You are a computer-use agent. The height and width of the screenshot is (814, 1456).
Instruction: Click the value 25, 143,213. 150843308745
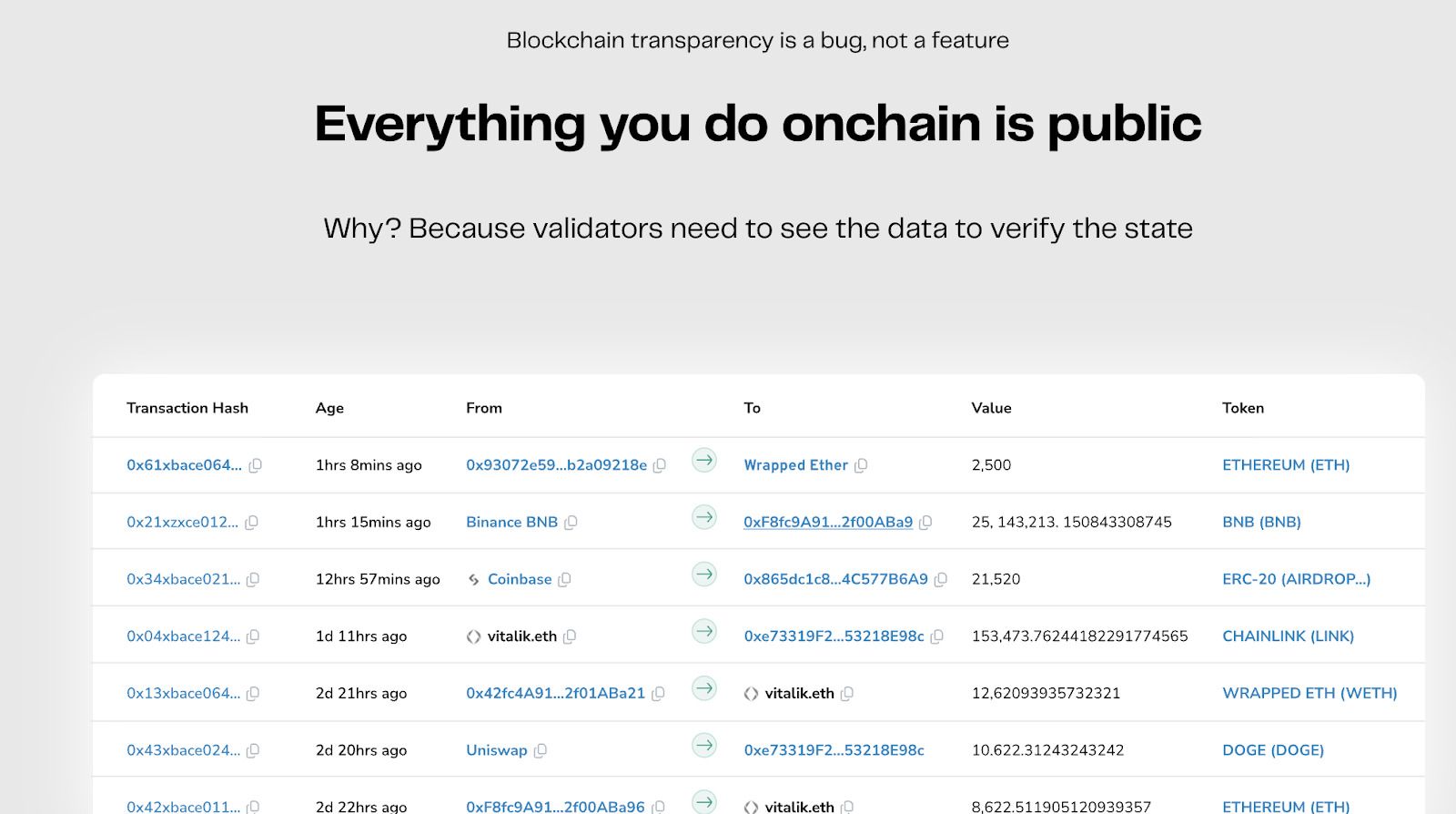(x=1072, y=523)
